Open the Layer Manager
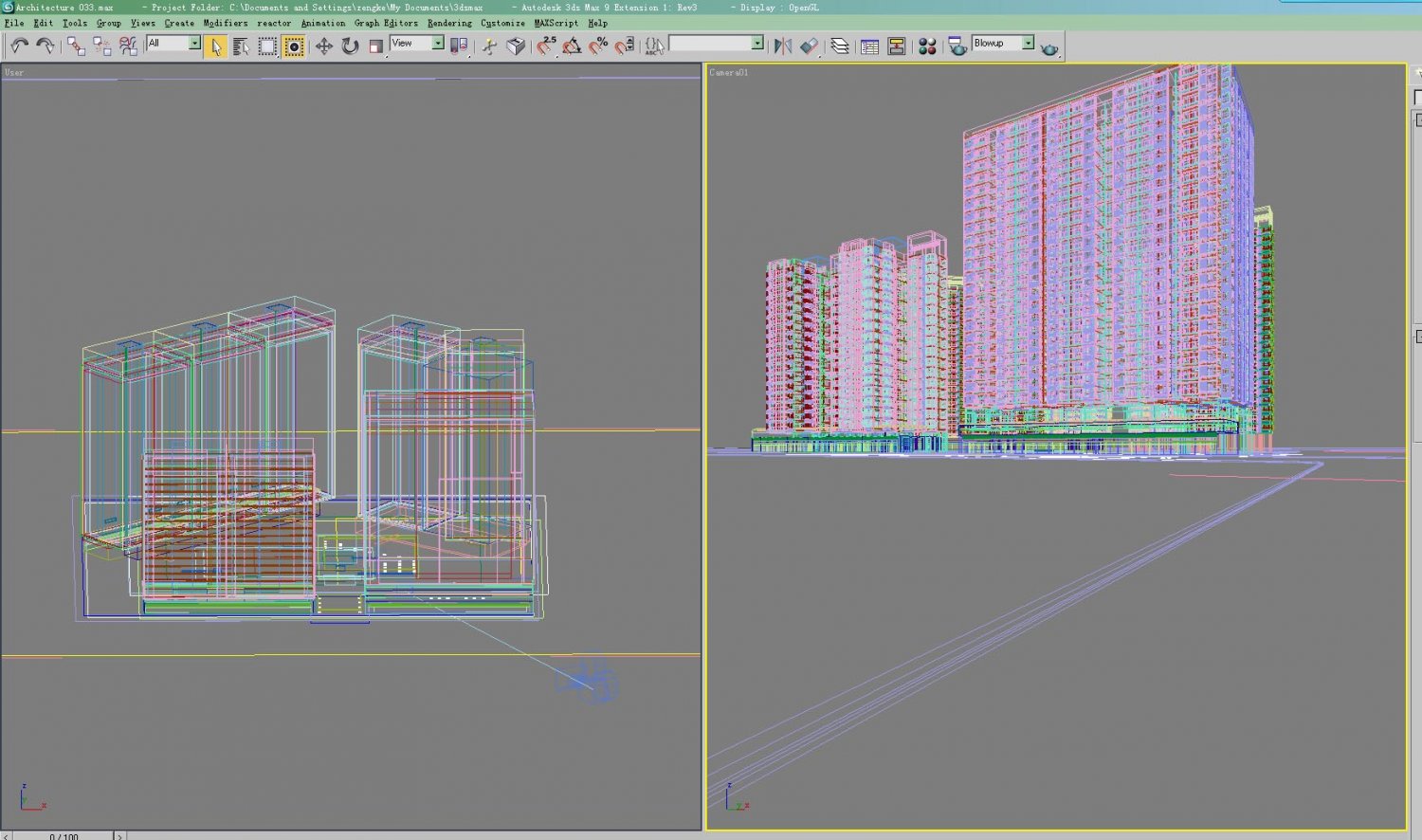1422x840 pixels. pyautogui.click(x=839, y=44)
